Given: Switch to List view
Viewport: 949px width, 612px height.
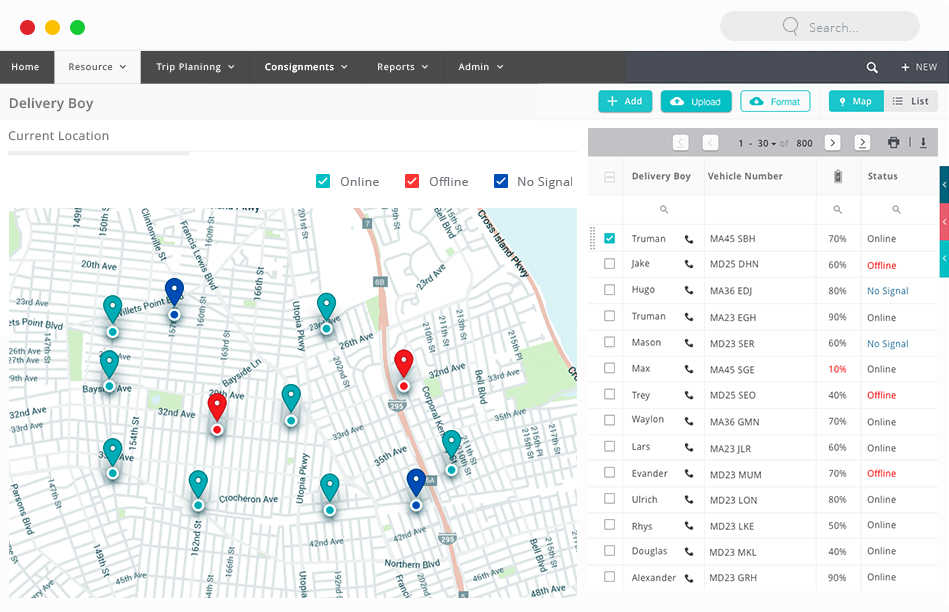Looking at the screenshot, I should 911,102.
